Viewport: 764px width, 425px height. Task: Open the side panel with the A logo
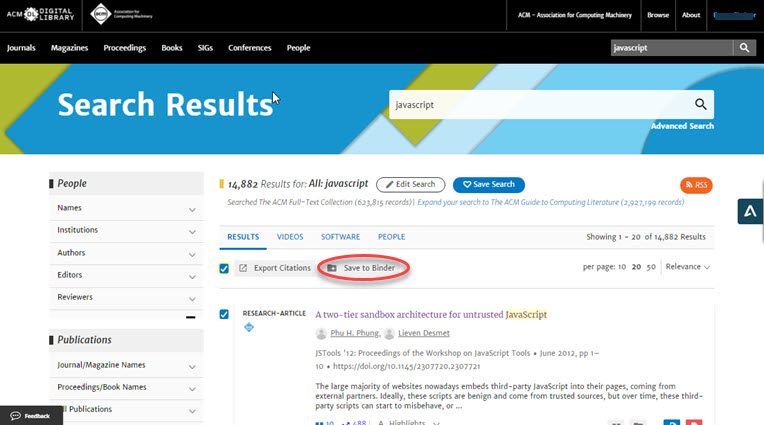[750, 212]
